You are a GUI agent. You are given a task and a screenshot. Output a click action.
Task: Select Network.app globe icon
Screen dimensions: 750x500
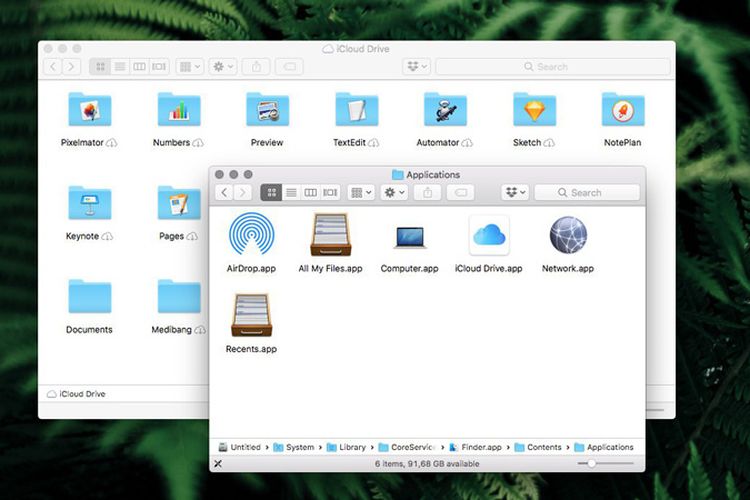(568, 234)
